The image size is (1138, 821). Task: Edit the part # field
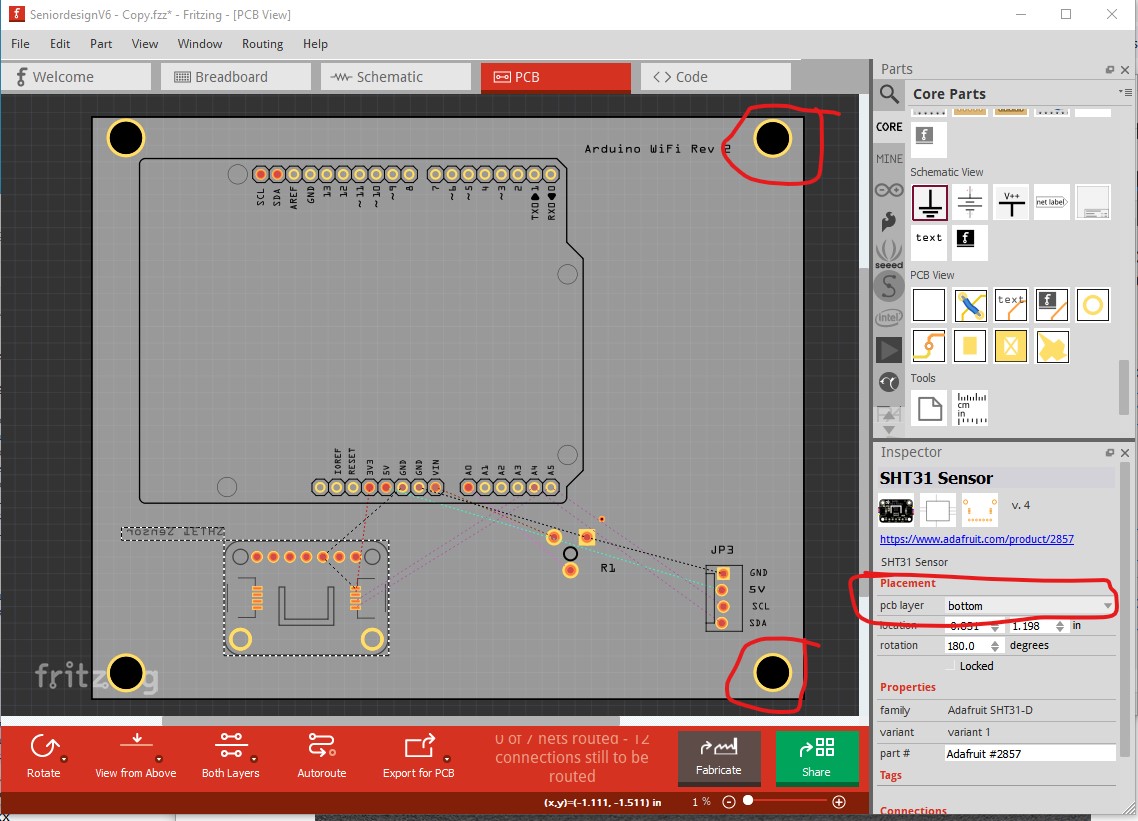[x=1030, y=753]
